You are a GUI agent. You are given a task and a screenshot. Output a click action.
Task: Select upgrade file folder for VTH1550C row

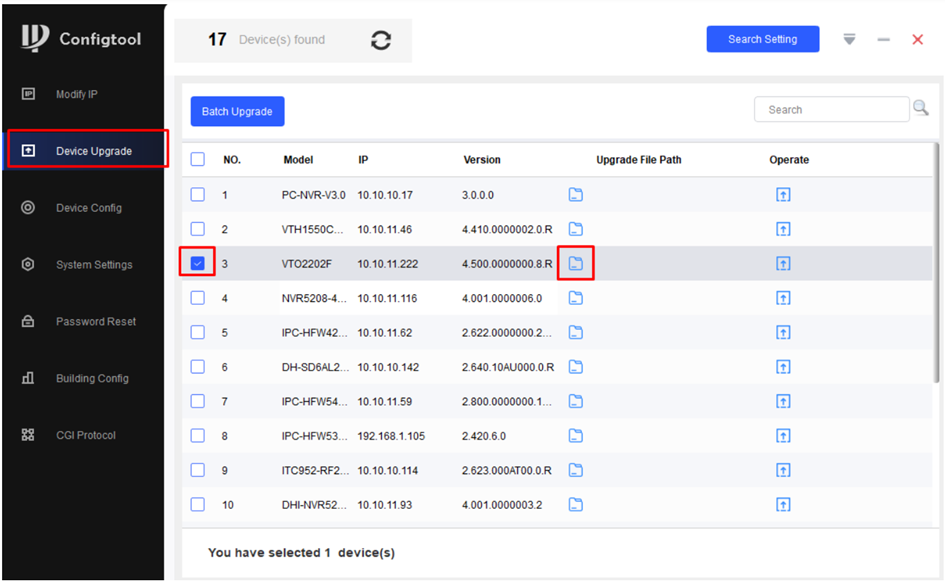pyautogui.click(x=575, y=229)
